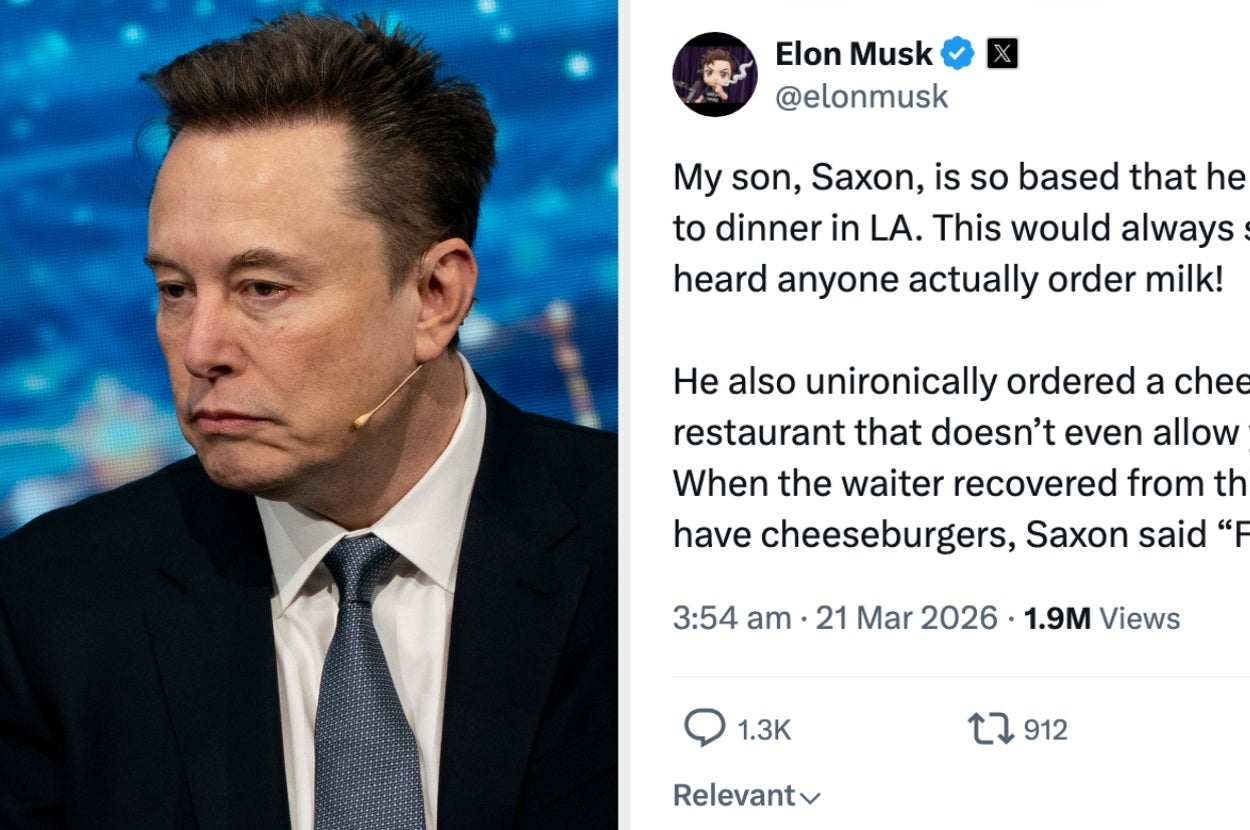Screen dimensions: 1250x830
Task: Click the line mentioning 'order milk'
Action: click(948, 281)
